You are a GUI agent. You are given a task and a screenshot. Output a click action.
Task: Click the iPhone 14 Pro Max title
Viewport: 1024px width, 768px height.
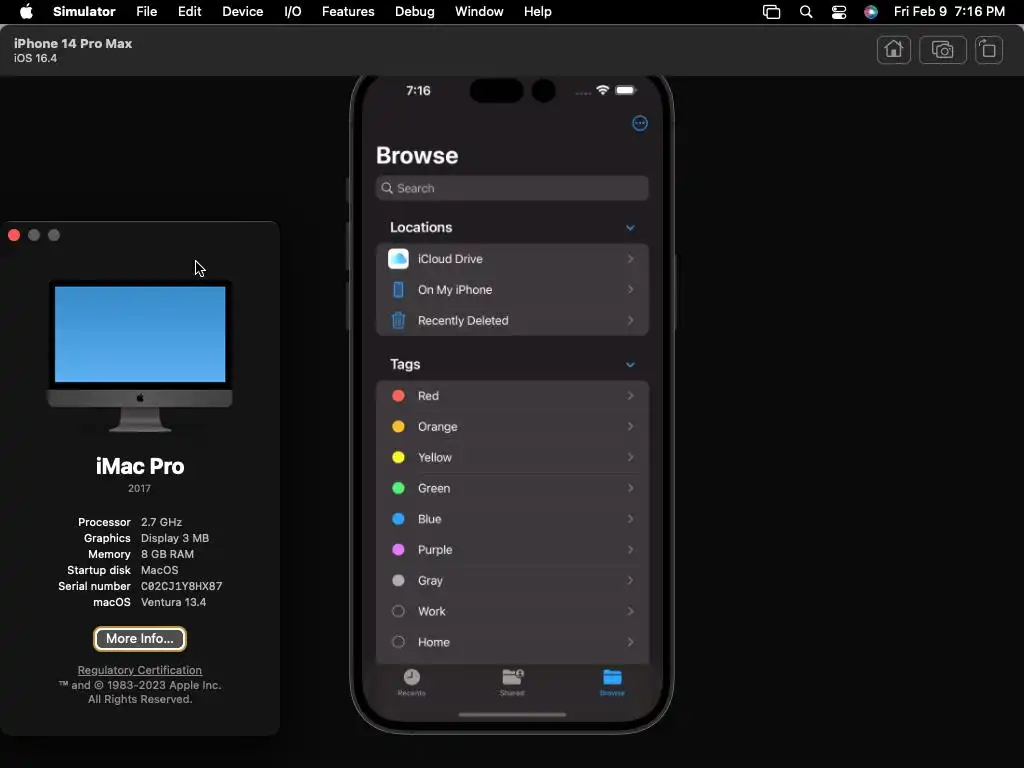coord(73,44)
